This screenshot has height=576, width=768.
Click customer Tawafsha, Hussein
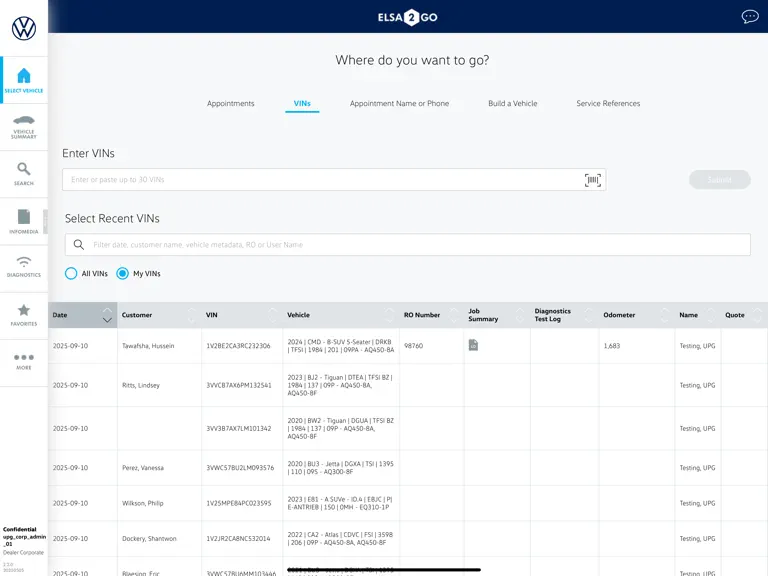[148, 346]
